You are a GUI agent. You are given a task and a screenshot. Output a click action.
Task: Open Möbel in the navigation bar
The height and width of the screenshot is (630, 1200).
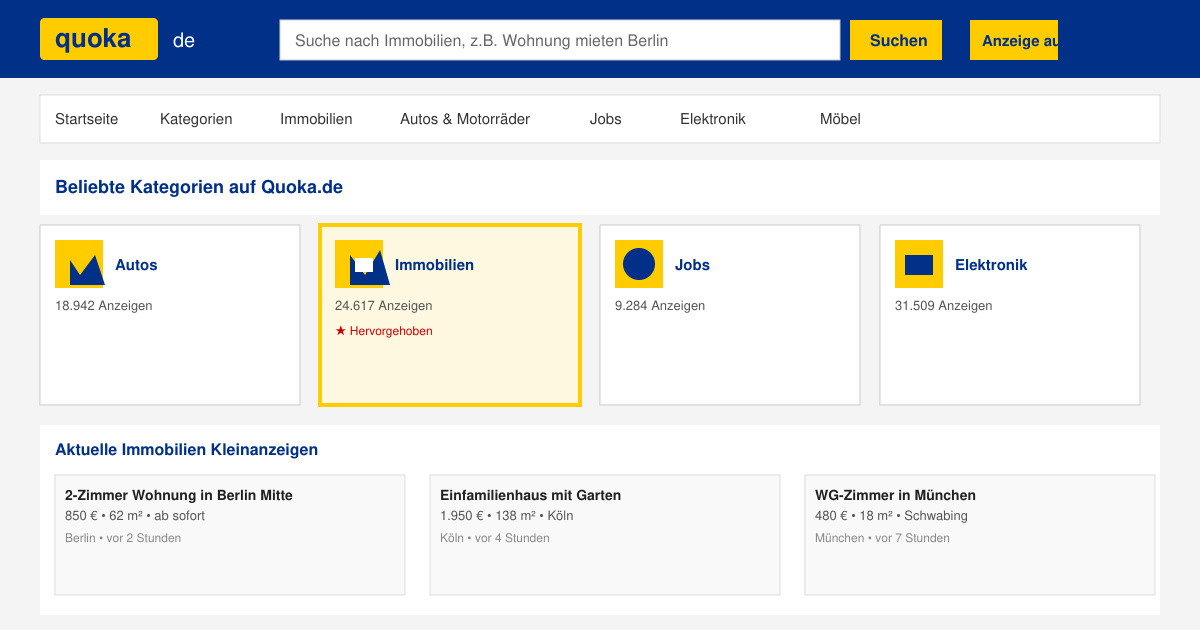coord(840,119)
